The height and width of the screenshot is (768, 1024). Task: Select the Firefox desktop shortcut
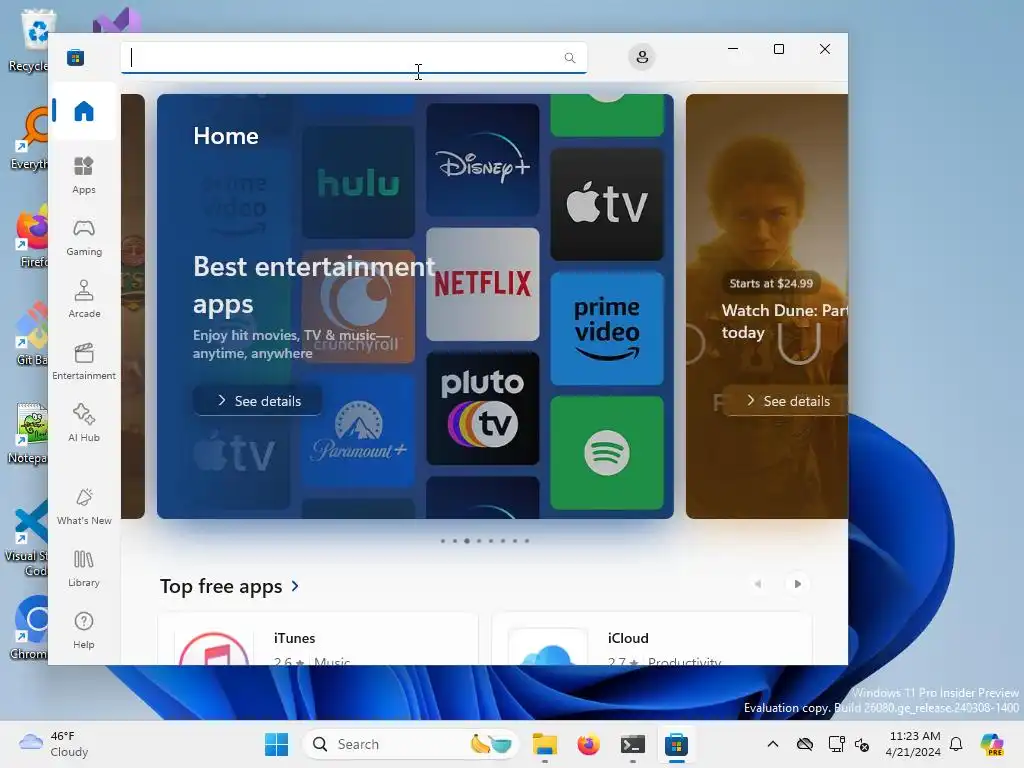tap(30, 236)
